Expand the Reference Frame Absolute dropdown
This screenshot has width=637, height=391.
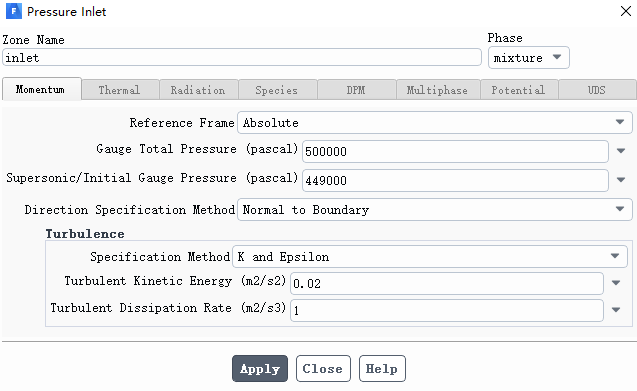[x=435, y=122]
